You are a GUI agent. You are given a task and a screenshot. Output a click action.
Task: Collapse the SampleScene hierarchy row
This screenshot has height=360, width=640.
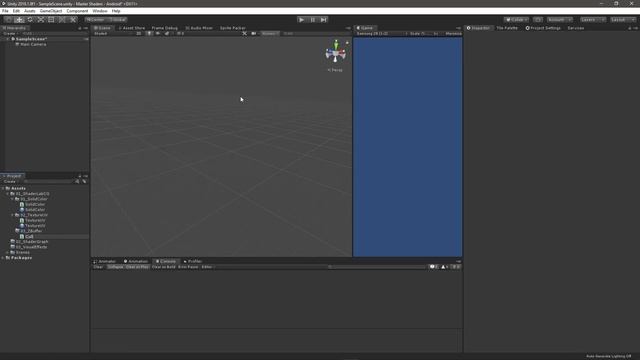(x=8, y=39)
